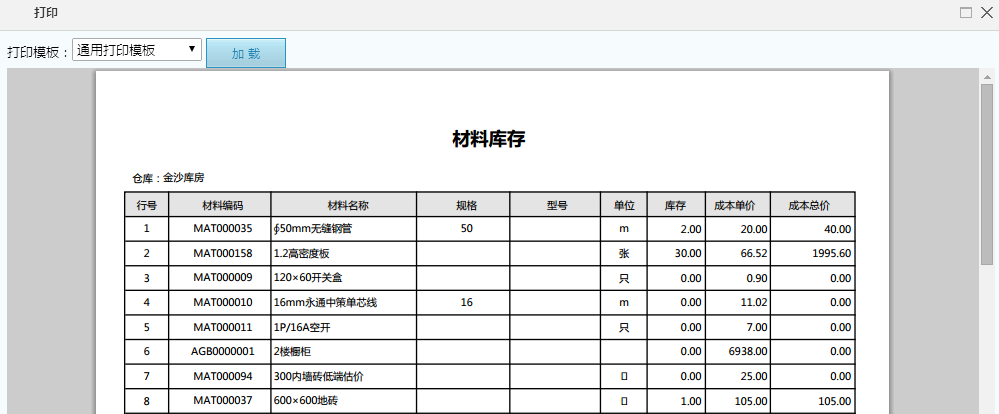999x414 pixels.
Task: Click the 仓库：金沙库房 label
Action: (168, 177)
